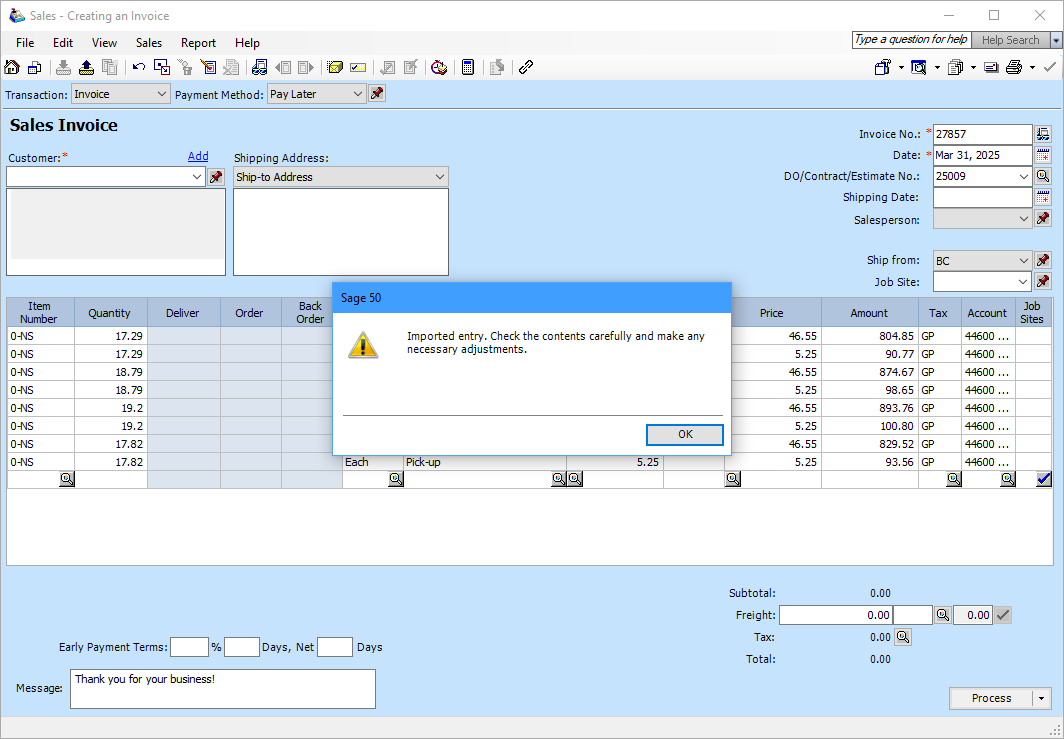Click the chain link icon in toolbar
The height and width of the screenshot is (739, 1064).
pos(526,68)
